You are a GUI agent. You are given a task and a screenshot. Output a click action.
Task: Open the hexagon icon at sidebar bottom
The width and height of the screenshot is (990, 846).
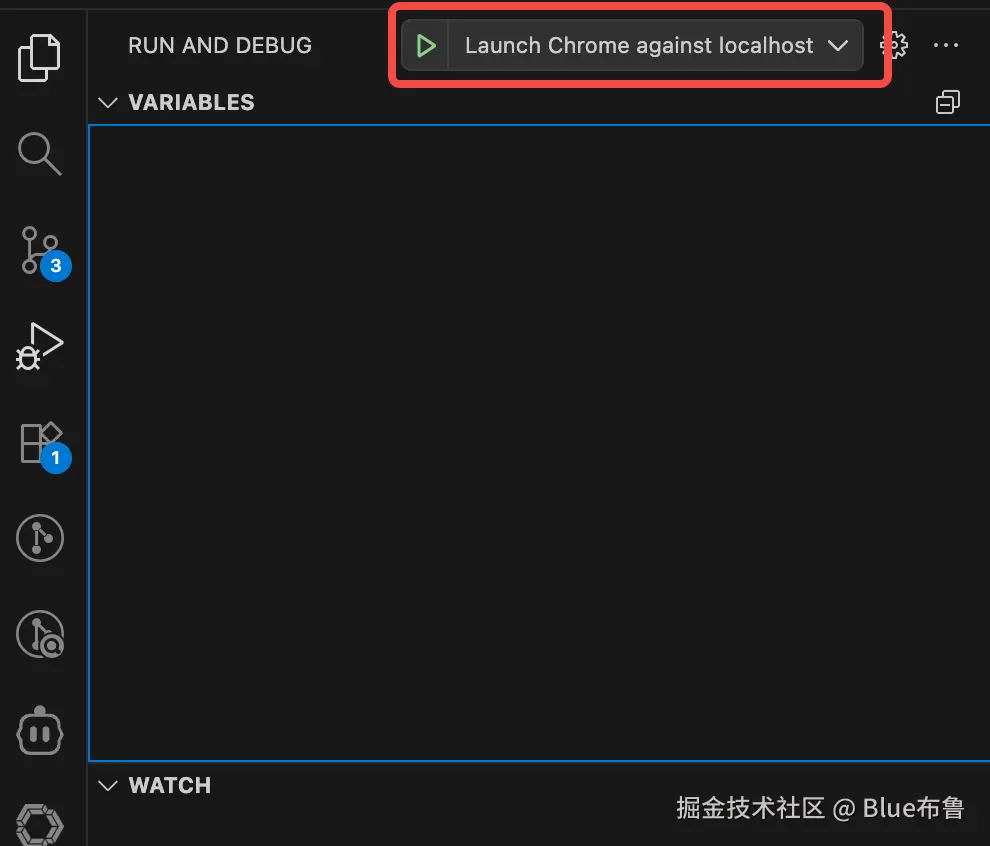(40, 825)
